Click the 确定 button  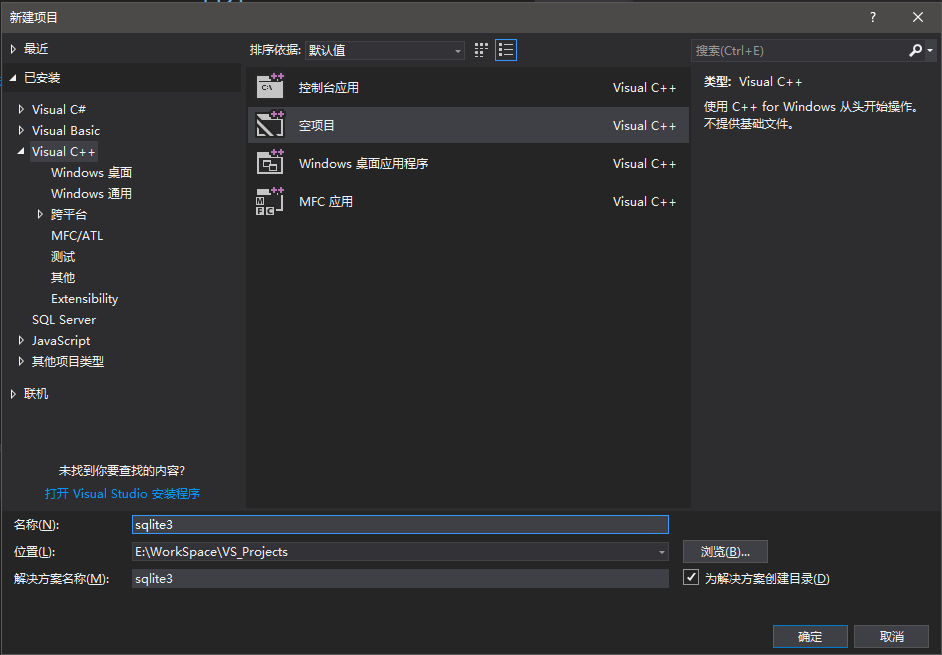(810, 637)
